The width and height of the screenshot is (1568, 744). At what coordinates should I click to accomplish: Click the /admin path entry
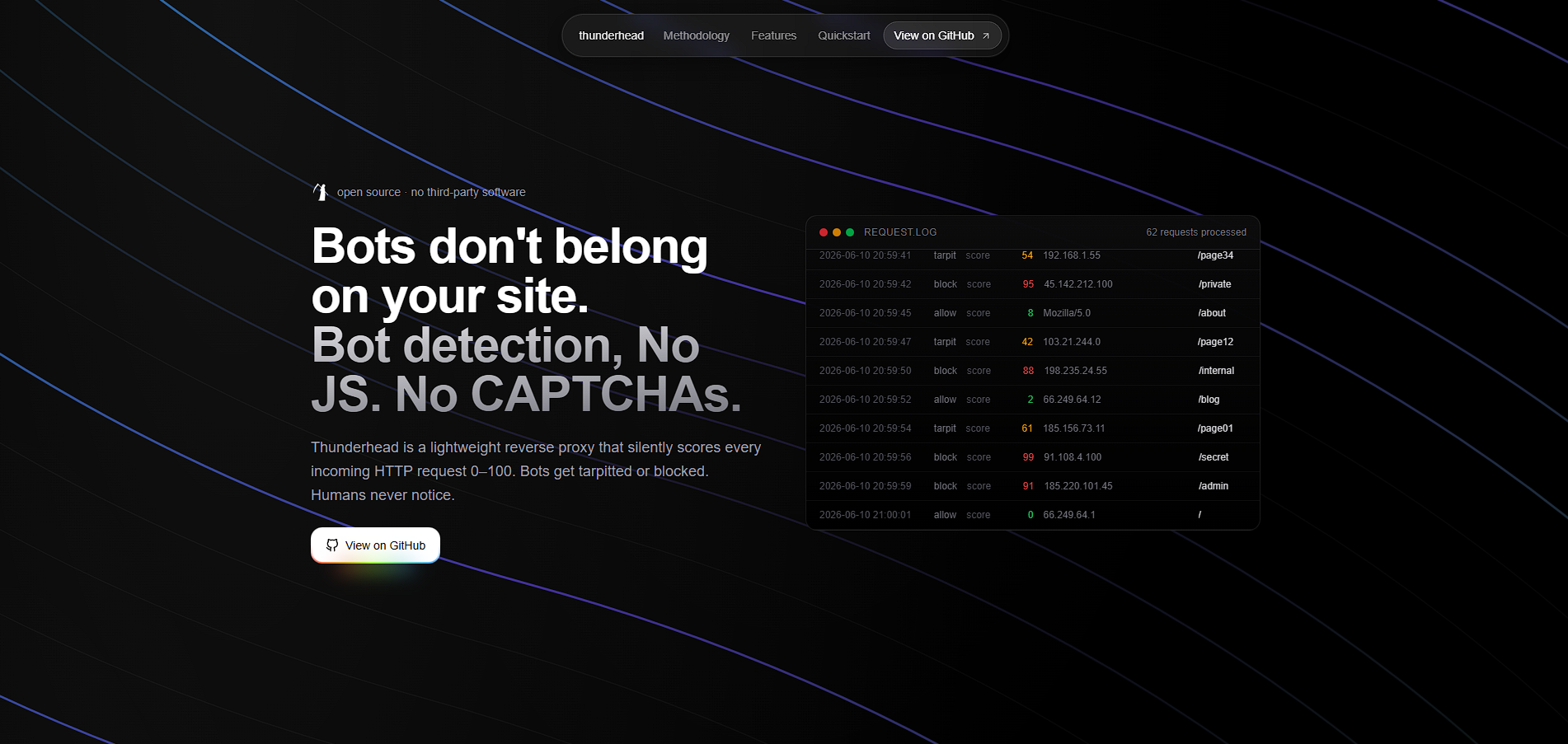(1214, 486)
